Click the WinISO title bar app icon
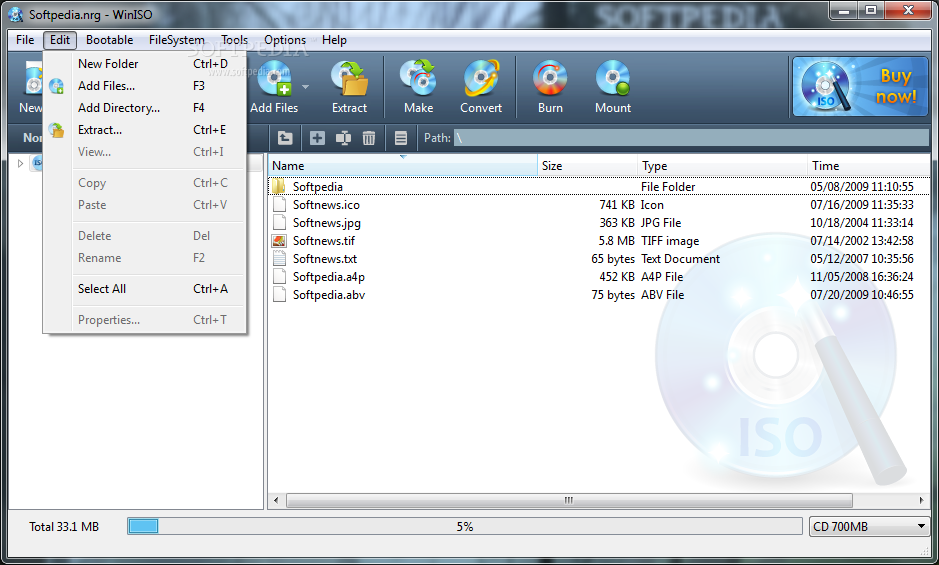The width and height of the screenshot is (939, 565). [x=16, y=14]
